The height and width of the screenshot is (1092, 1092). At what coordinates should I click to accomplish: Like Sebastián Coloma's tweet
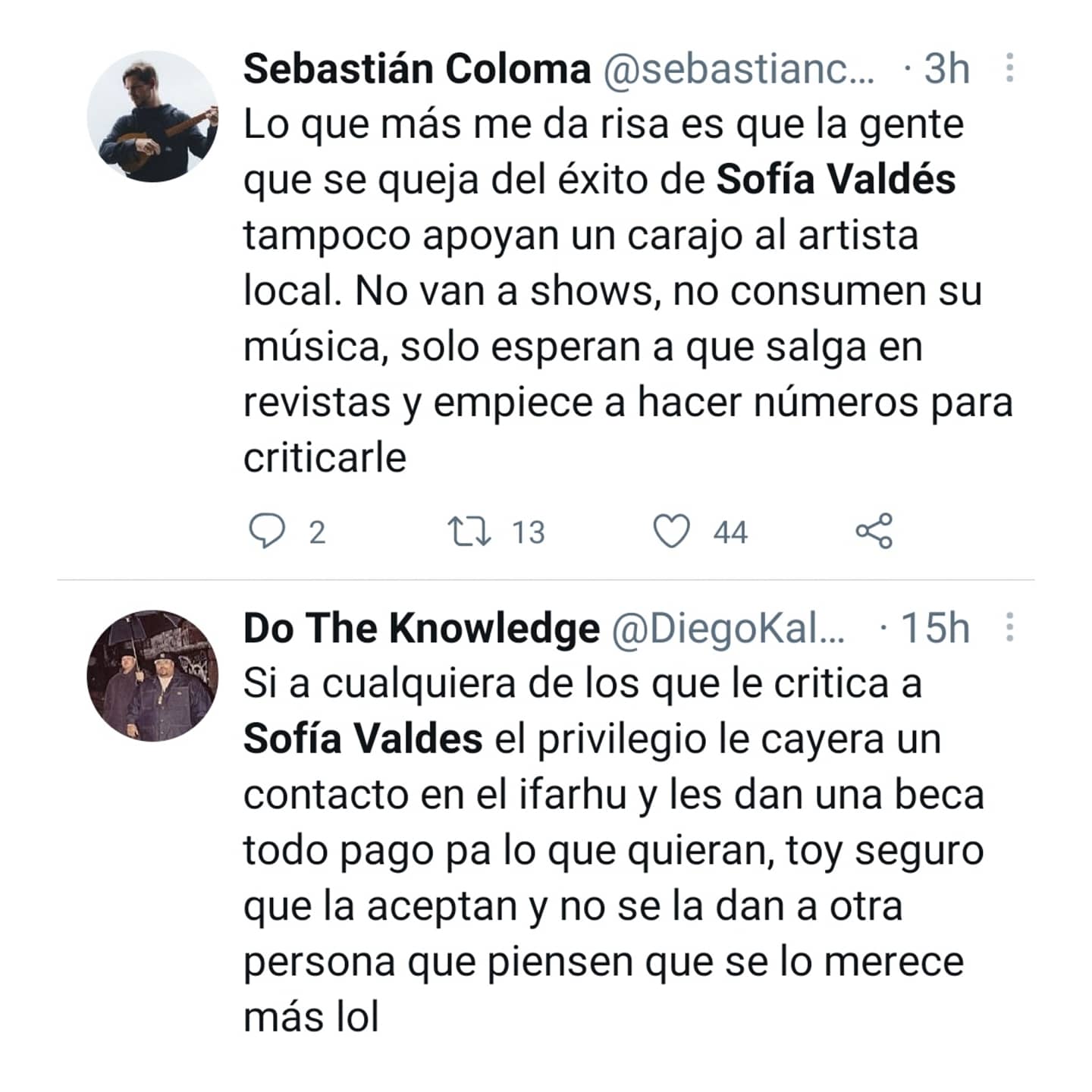pyautogui.click(x=672, y=531)
